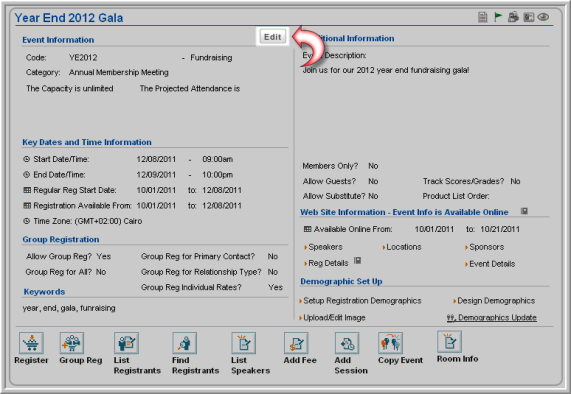Click the Fundraising text
571x394 pixels.
tap(211, 58)
